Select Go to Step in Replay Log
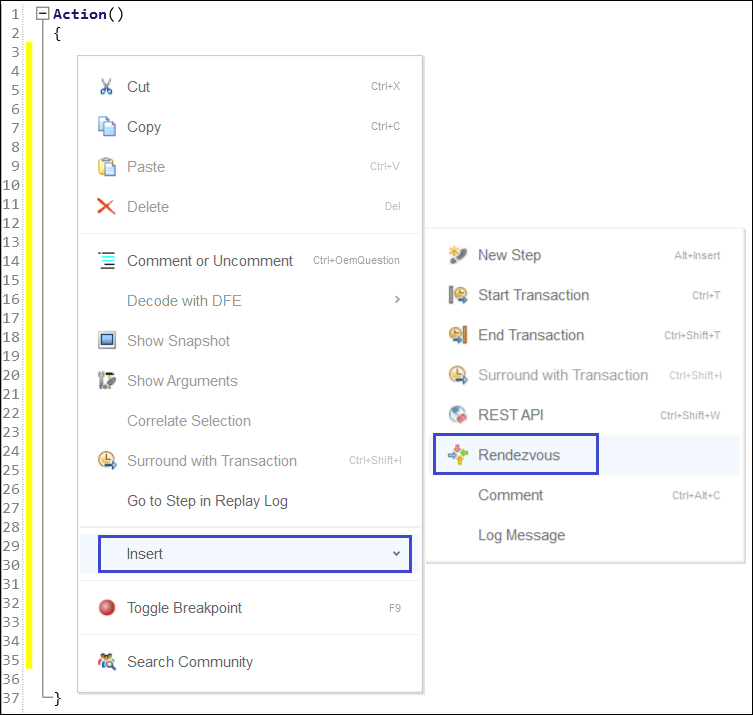The image size is (753, 715). (x=207, y=501)
